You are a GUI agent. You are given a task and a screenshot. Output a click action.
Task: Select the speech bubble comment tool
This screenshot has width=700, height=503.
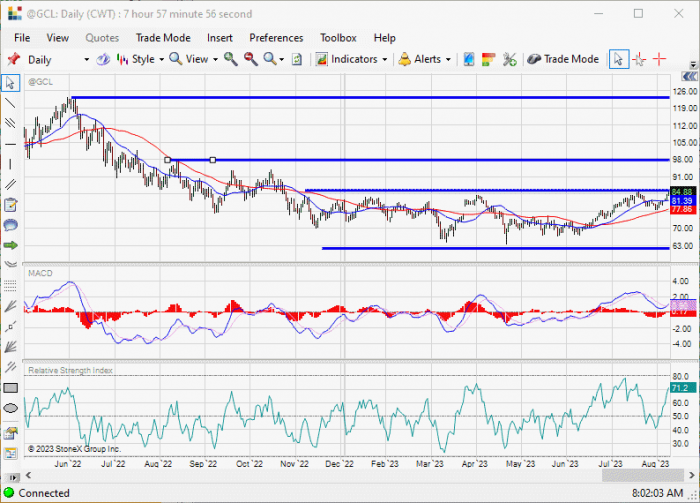pyautogui.click(x=10, y=225)
